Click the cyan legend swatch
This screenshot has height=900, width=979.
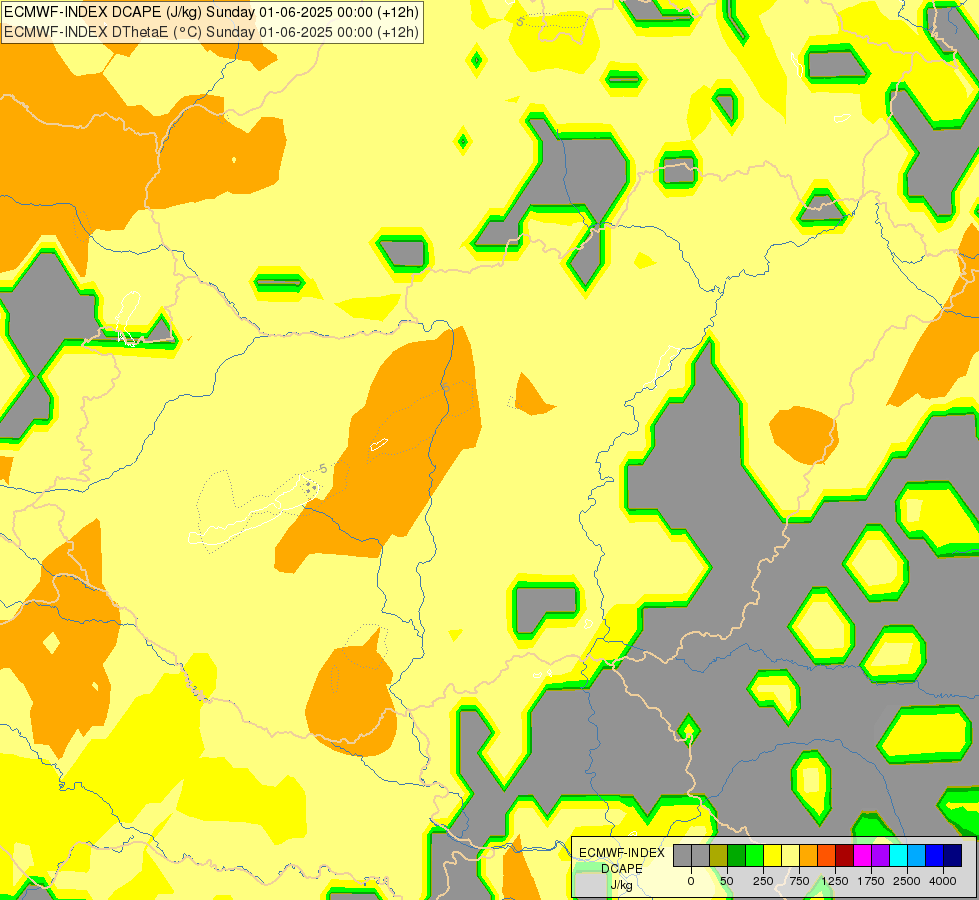[898, 855]
